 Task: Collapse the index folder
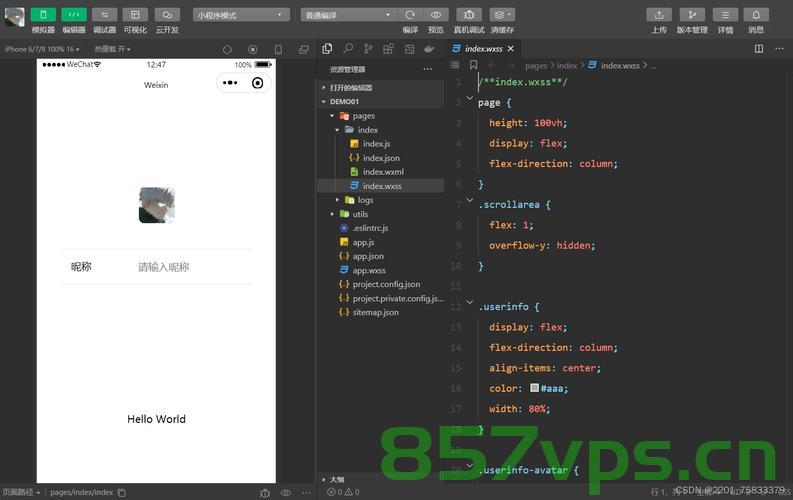[x=380, y=130]
